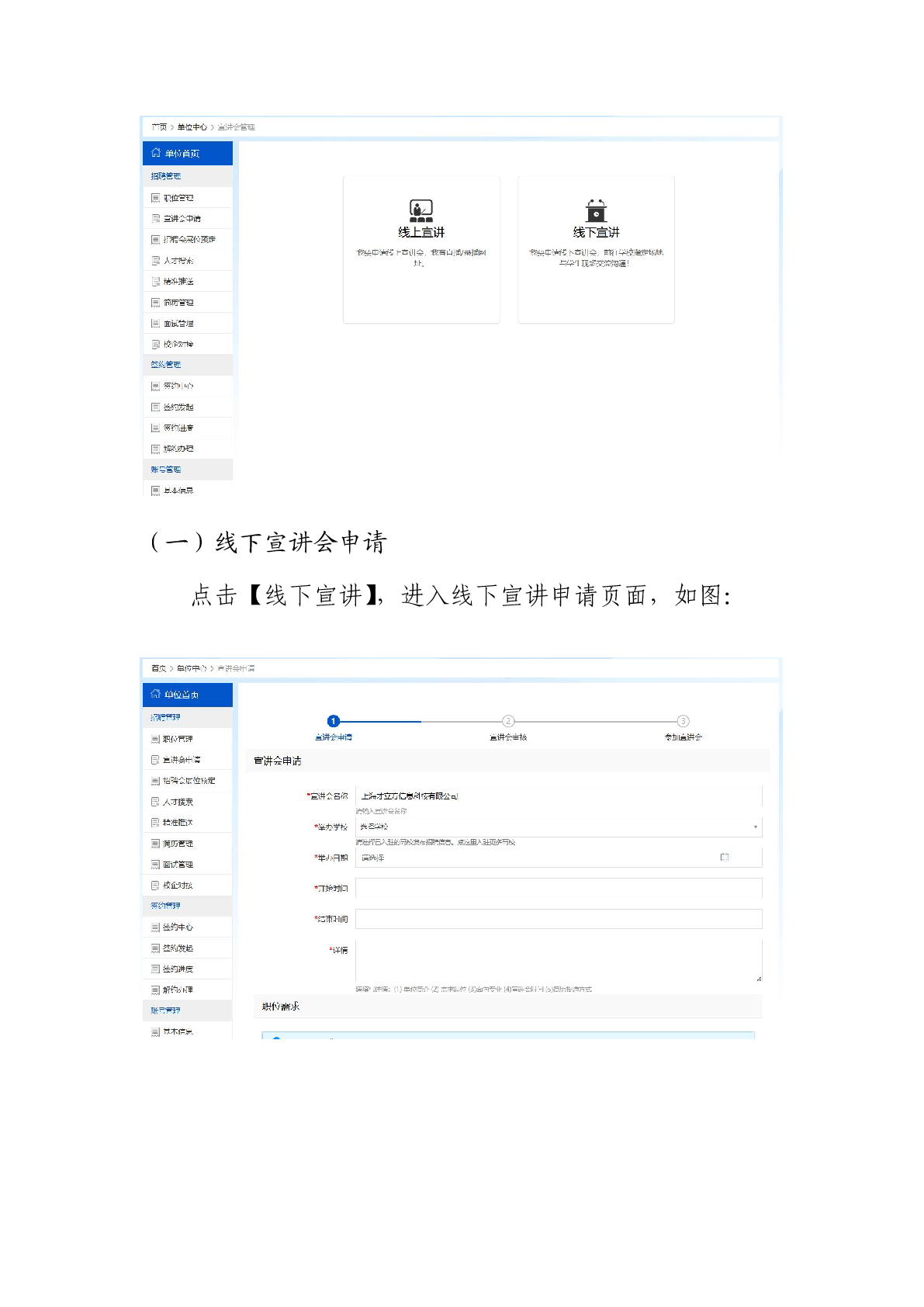Viewport: 924px width, 1307px height.
Task: Open the calendar icon in 举办日期 field
Action: point(724,857)
